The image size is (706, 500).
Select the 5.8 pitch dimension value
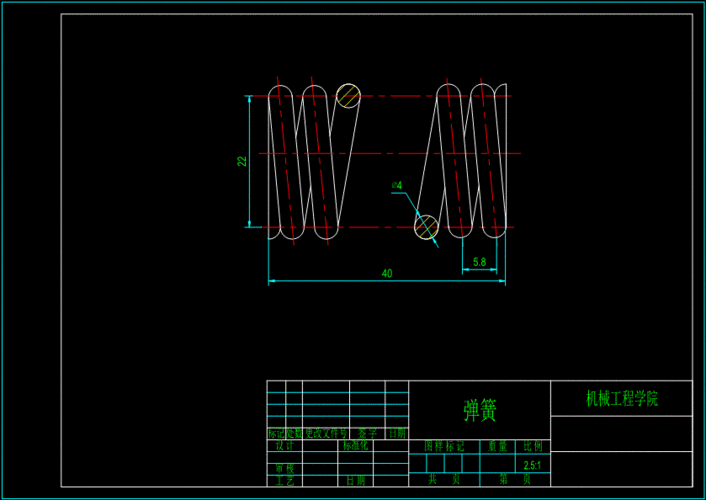(x=479, y=262)
